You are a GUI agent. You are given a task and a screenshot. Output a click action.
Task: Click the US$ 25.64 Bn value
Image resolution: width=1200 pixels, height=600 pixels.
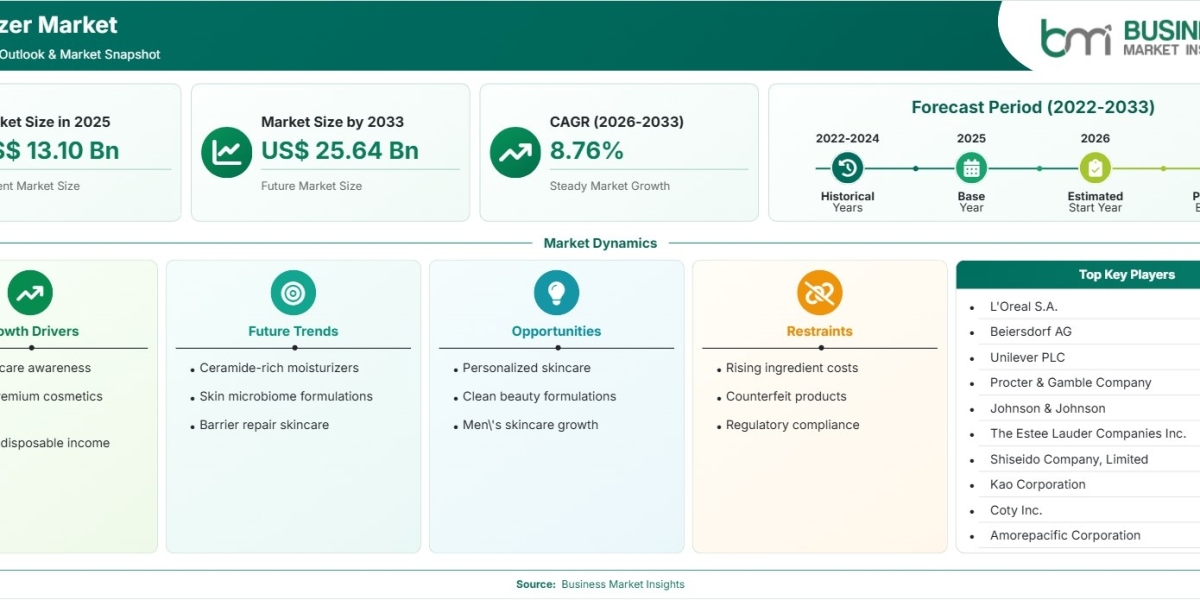pos(340,151)
